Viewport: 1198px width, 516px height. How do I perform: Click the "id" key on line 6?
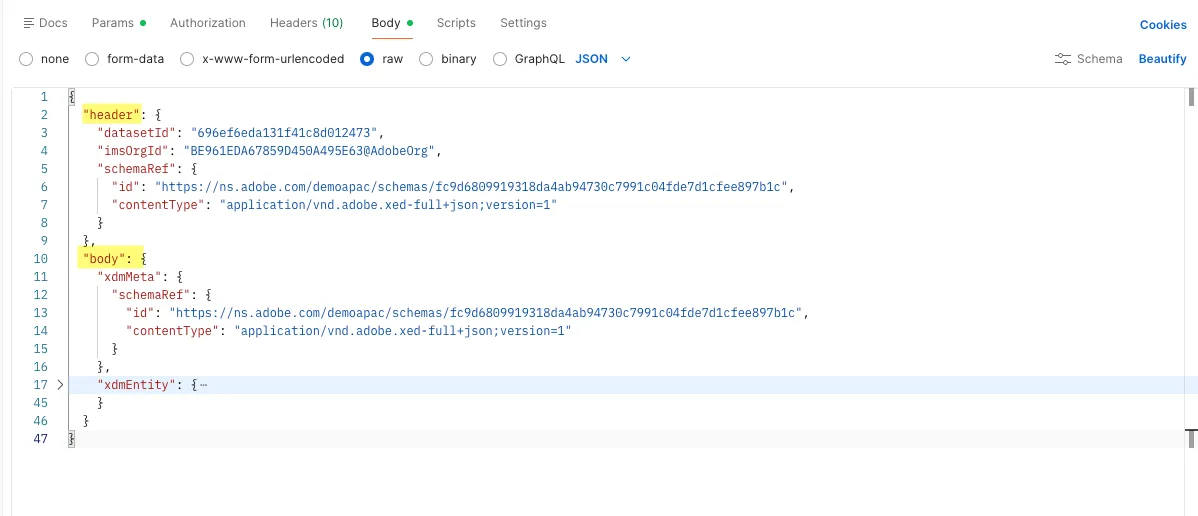click(x=126, y=187)
